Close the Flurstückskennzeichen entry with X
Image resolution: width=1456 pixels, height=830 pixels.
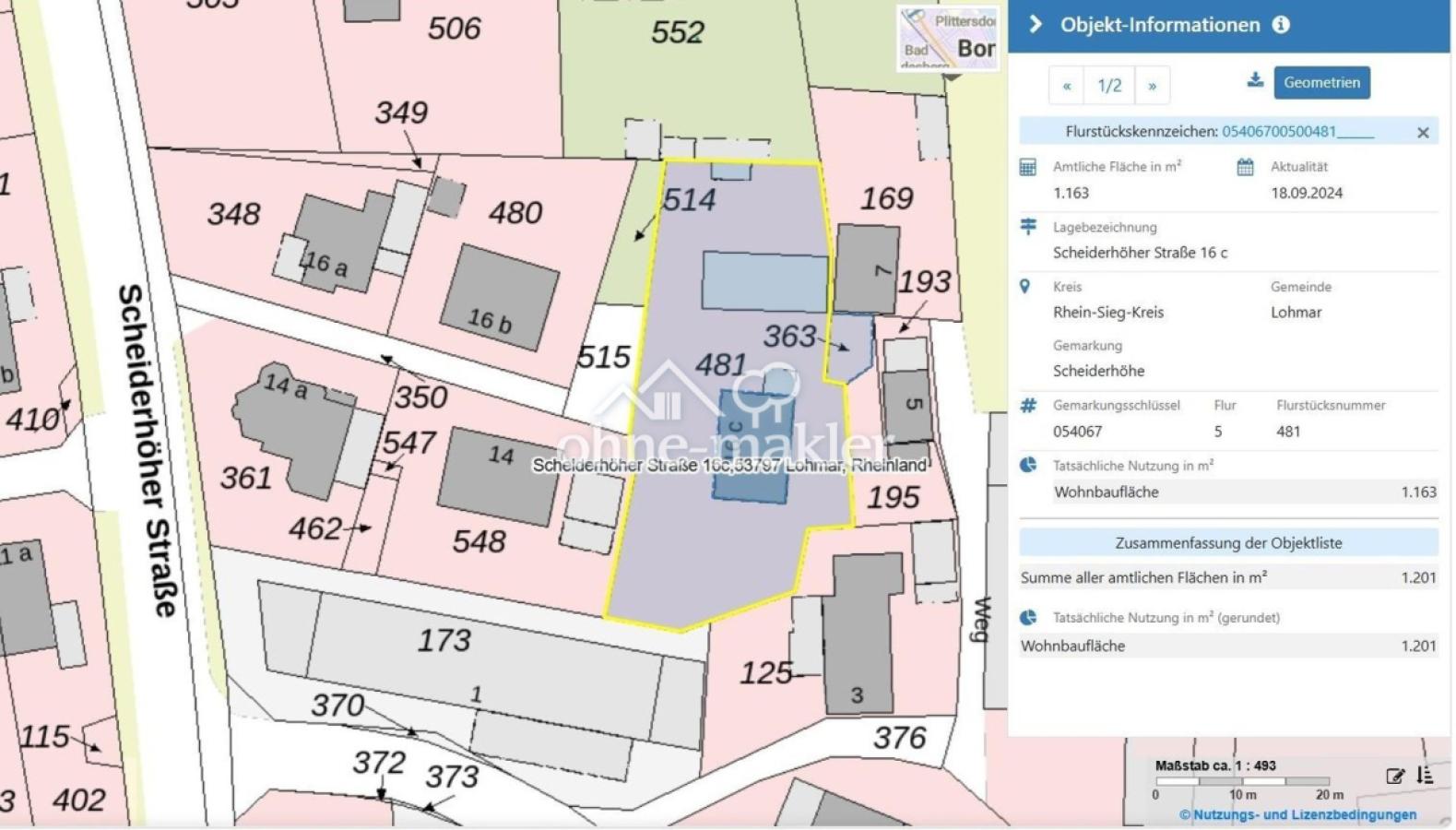tap(1423, 133)
